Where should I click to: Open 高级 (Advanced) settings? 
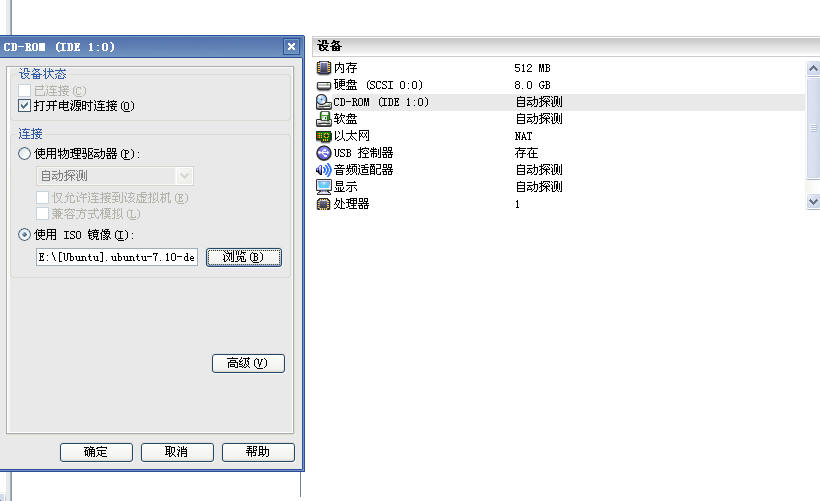248,363
